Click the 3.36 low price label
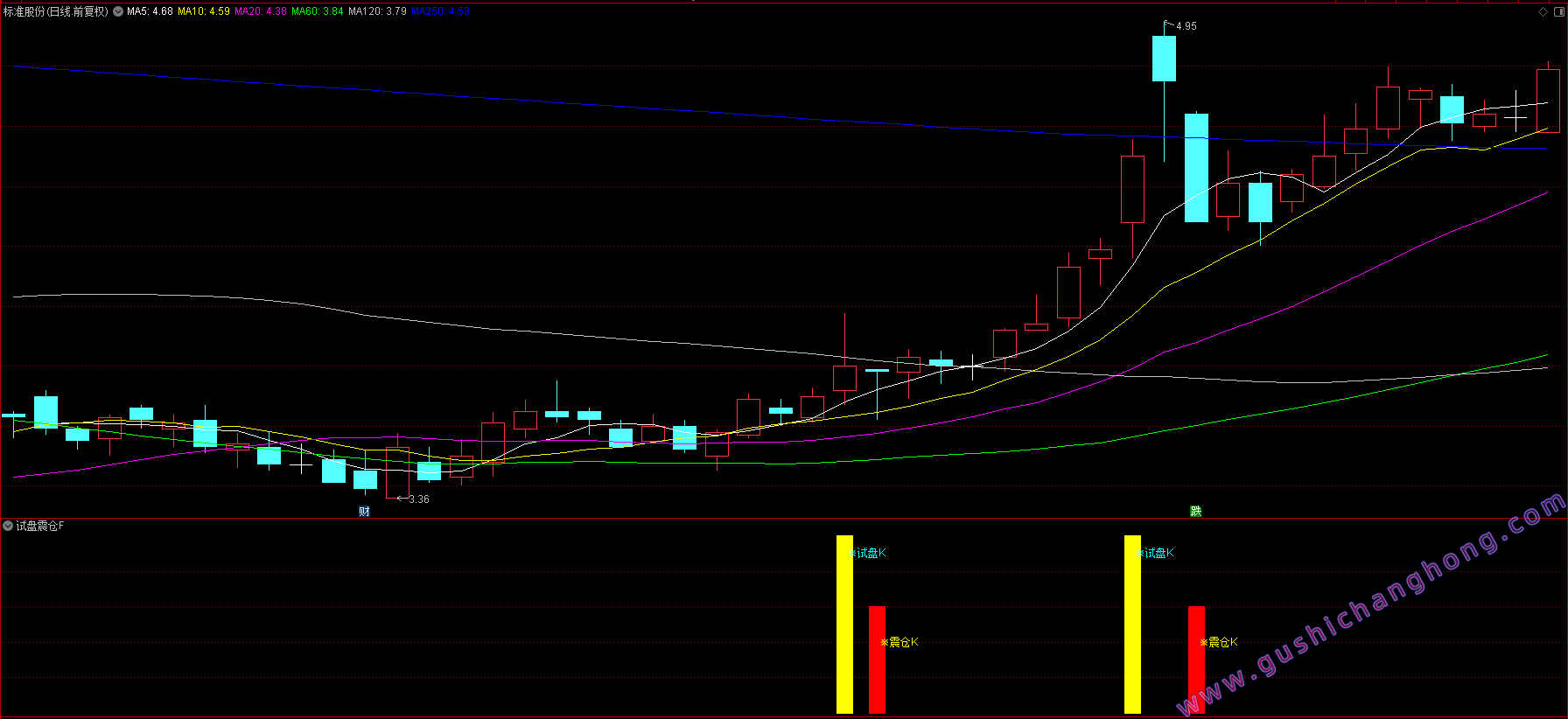Image resolution: width=1568 pixels, height=719 pixels. click(x=419, y=499)
